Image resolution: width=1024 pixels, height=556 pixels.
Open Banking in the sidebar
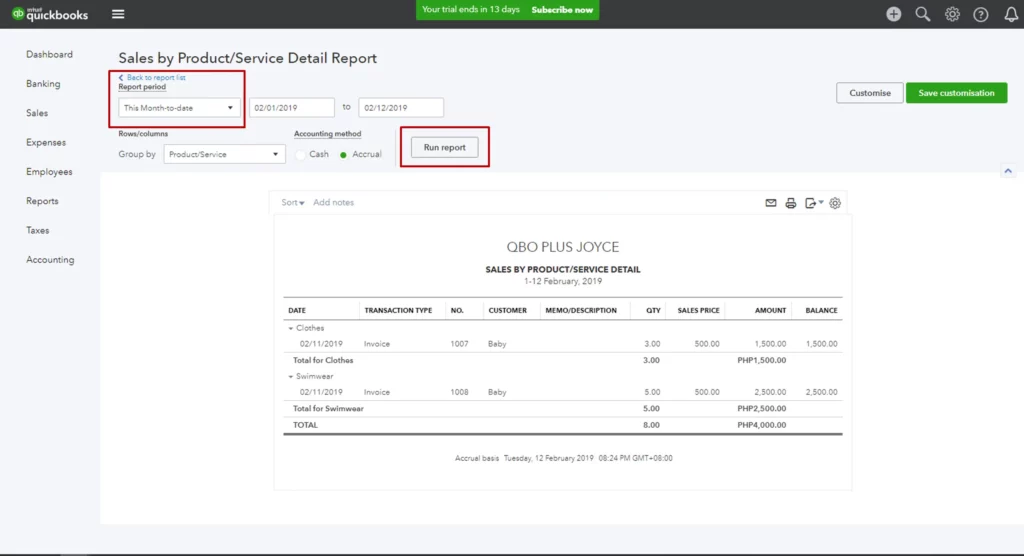[x=43, y=84]
